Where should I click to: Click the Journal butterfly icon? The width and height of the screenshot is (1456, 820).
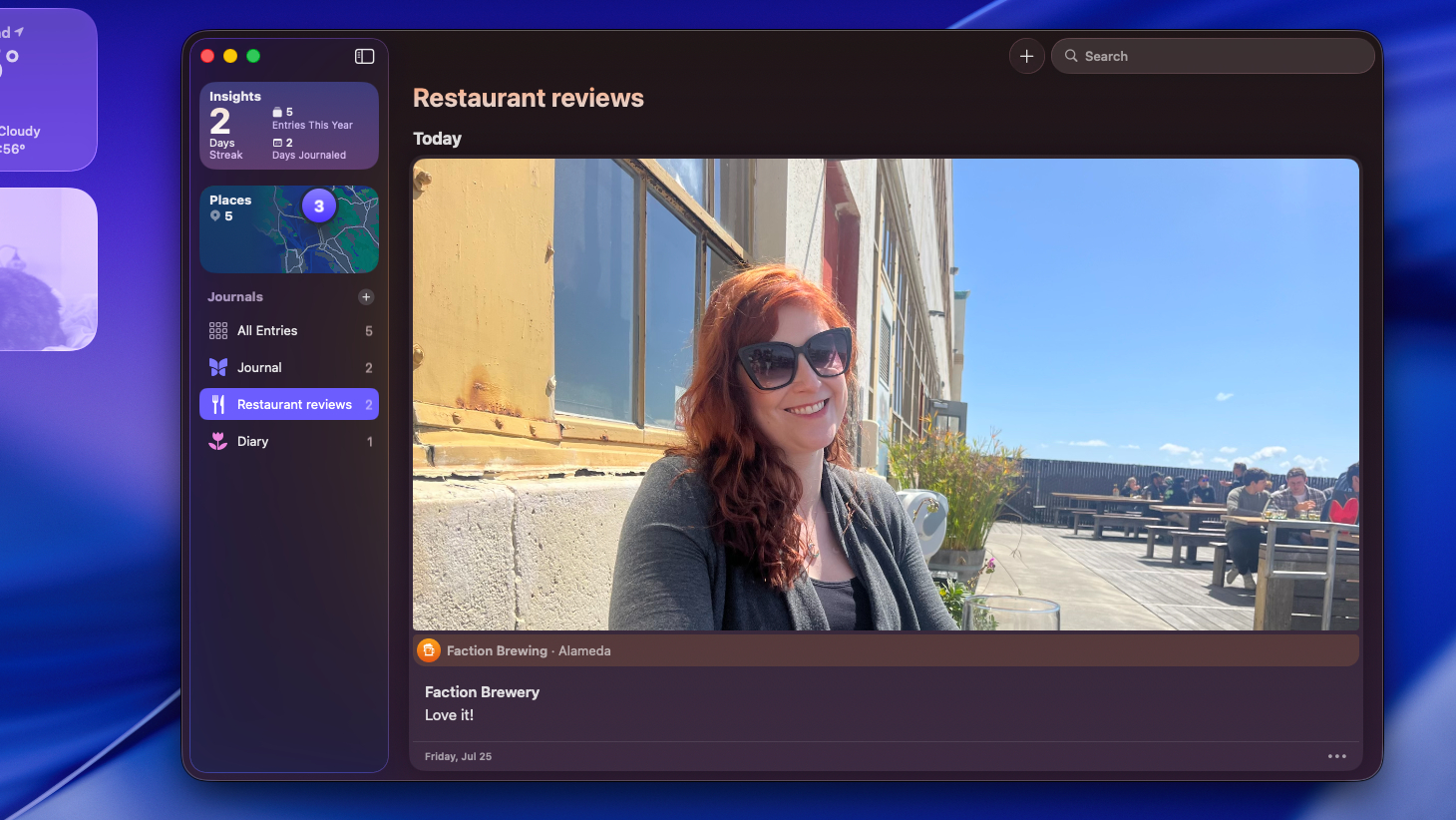(x=218, y=368)
